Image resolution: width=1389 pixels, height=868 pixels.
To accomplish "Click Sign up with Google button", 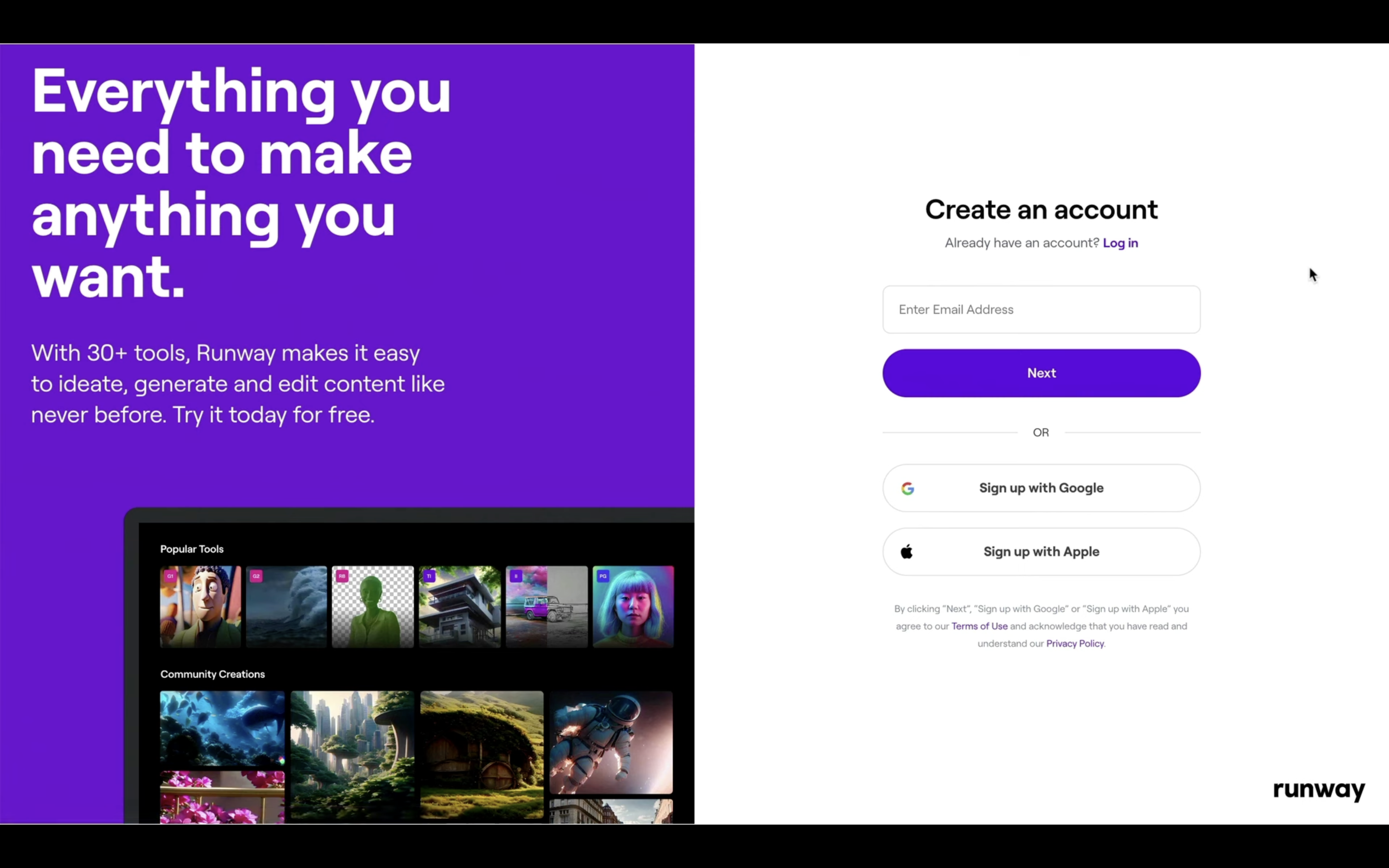I will coord(1041,488).
